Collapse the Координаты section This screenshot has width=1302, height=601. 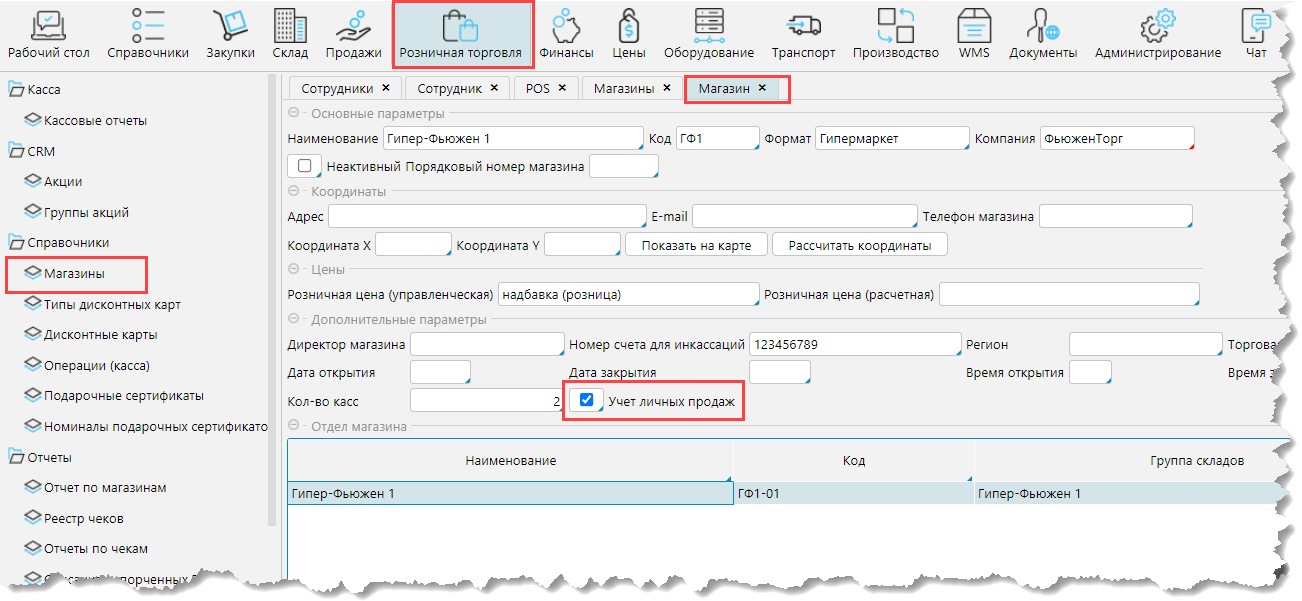point(294,191)
